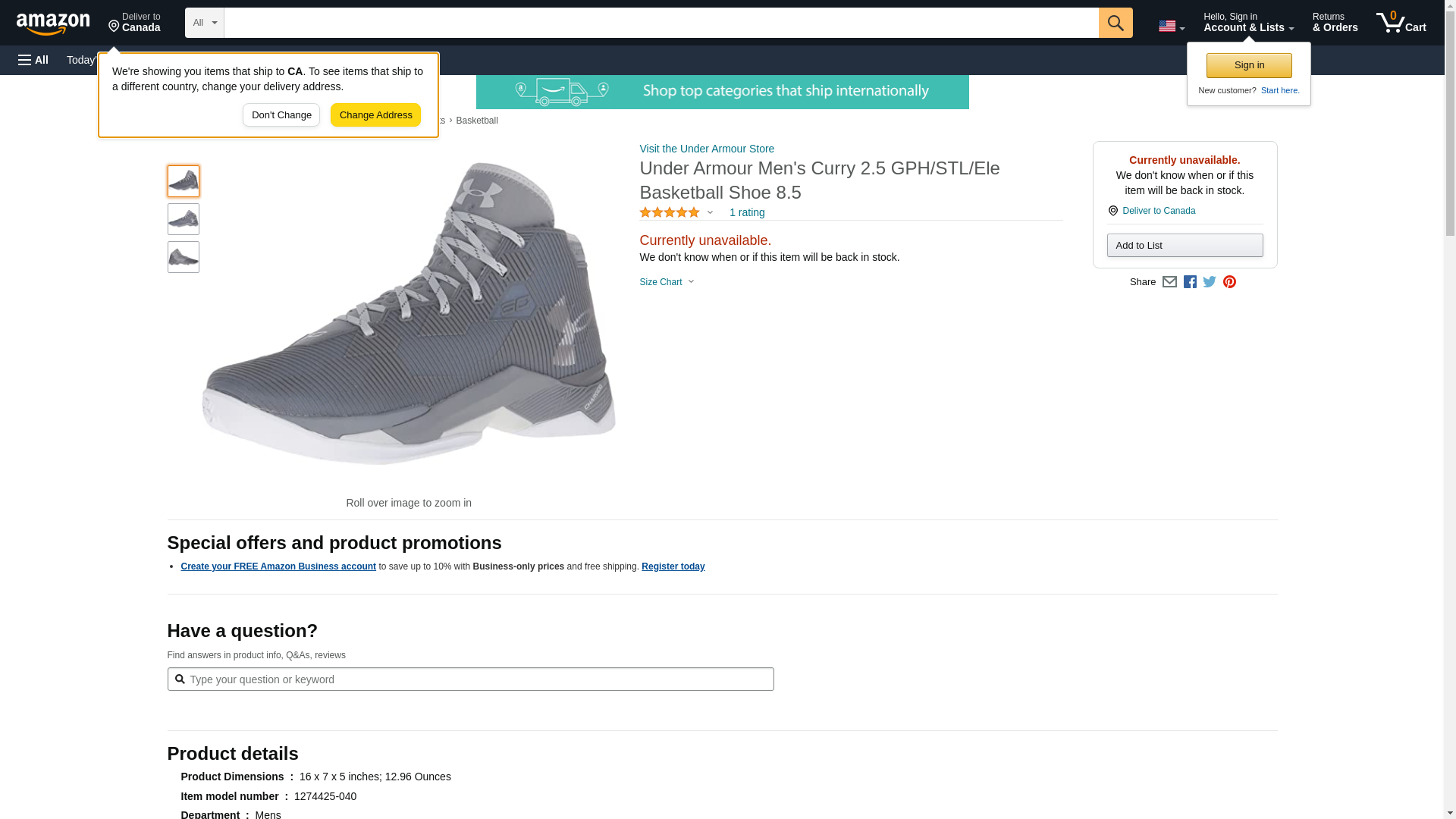Share product on Pinterest
This screenshot has height=819, width=1456.
point(1229,282)
